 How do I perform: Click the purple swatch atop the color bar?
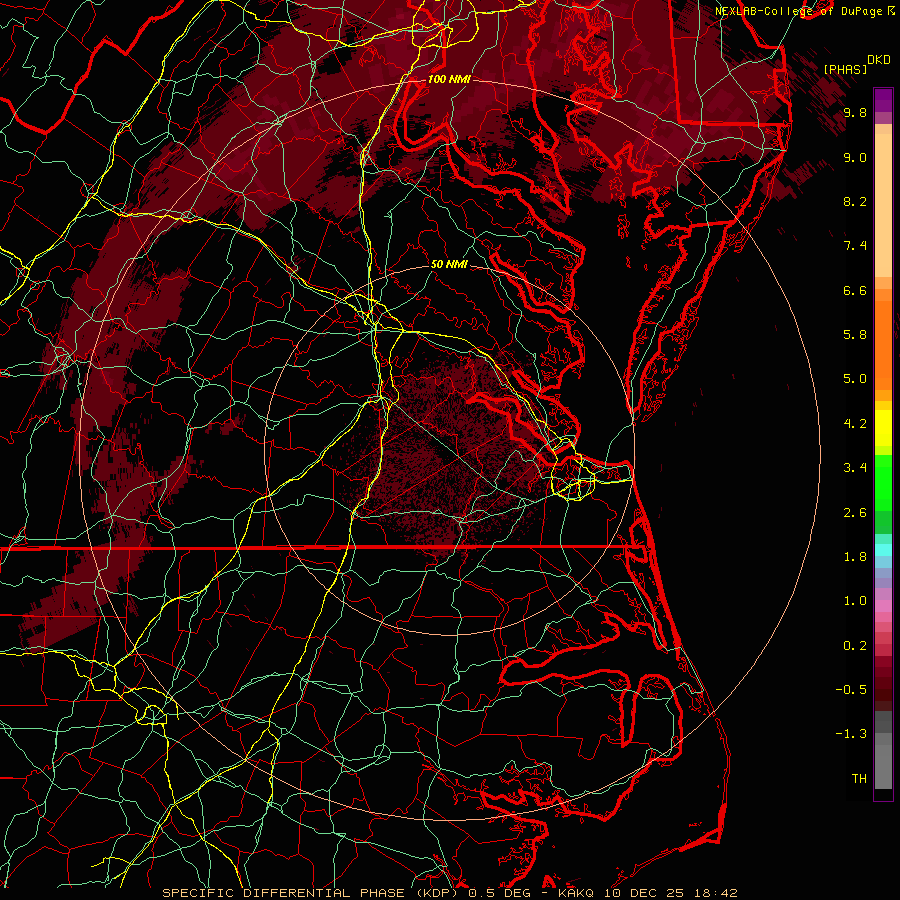coord(883,100)
